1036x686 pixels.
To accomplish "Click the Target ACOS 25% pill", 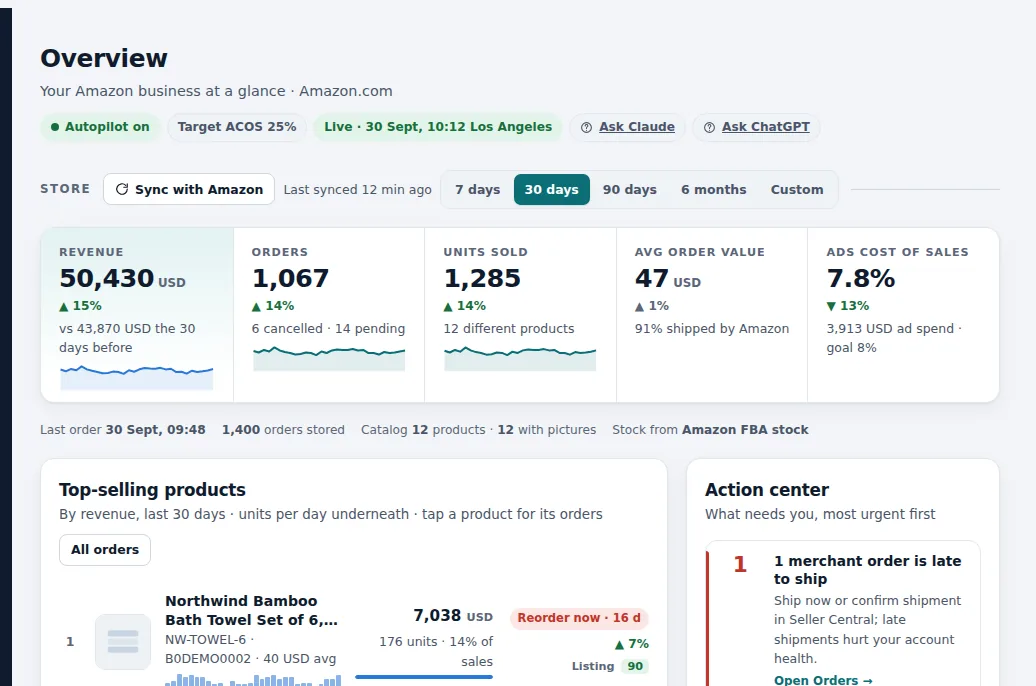I will [237, 127].
